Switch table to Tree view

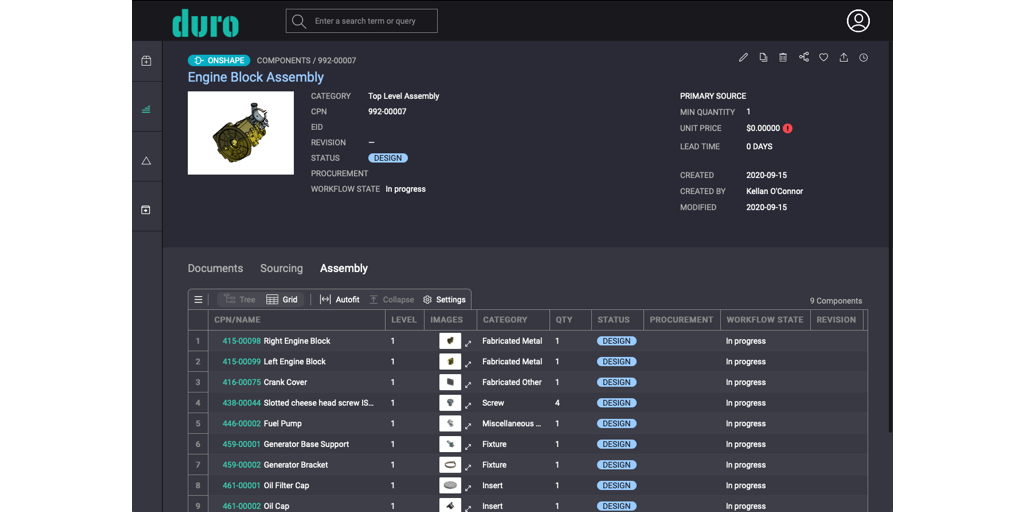[240, 299]
